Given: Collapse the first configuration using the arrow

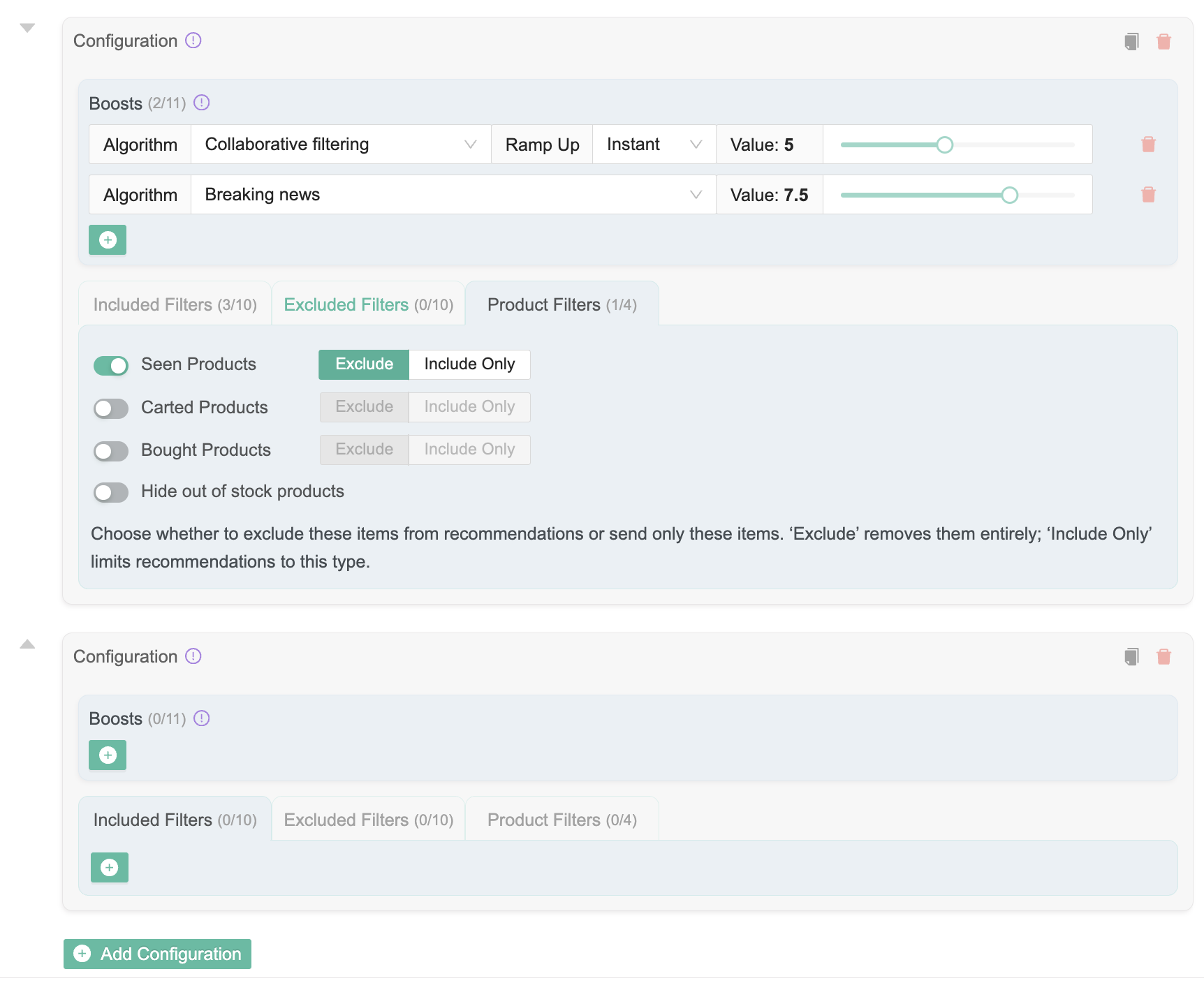Looking at the screenshot, I should click(27, 29).
